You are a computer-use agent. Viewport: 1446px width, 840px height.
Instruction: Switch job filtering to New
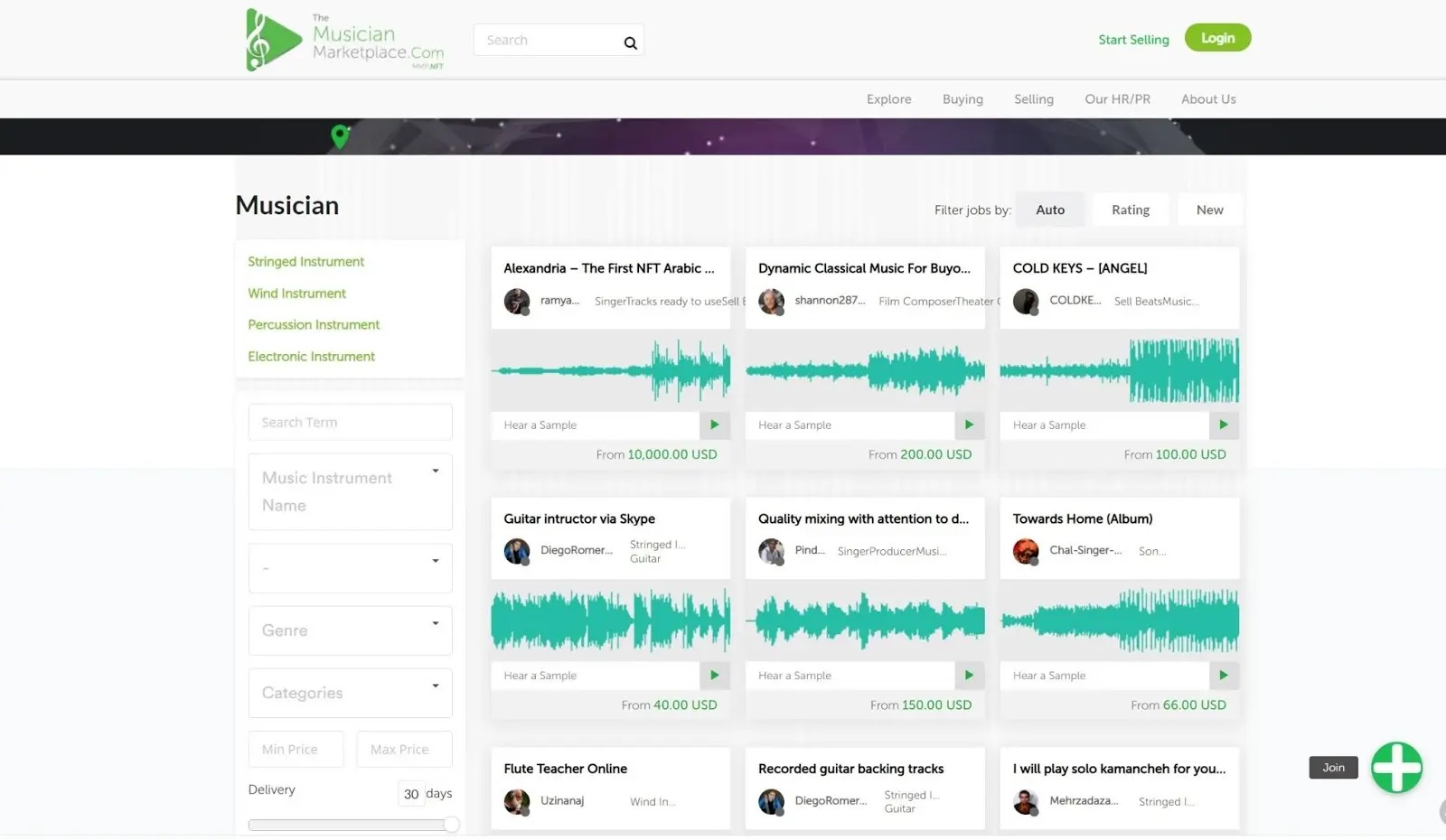click(x=1209, y=209)
